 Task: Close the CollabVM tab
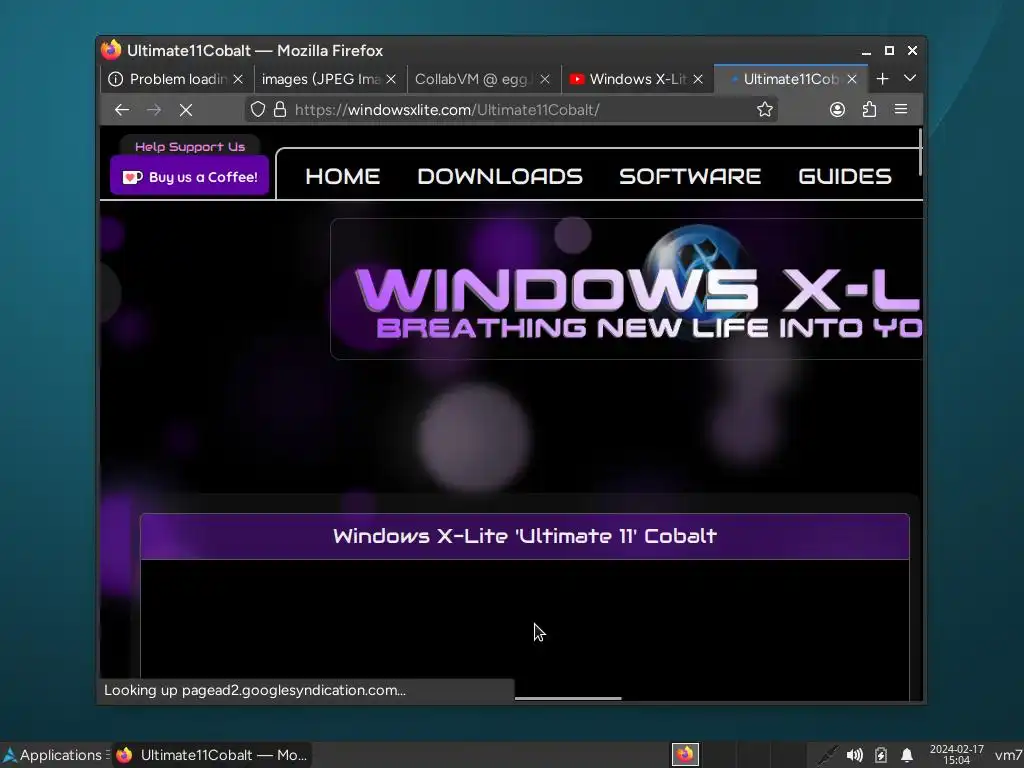tap(545, 79)
